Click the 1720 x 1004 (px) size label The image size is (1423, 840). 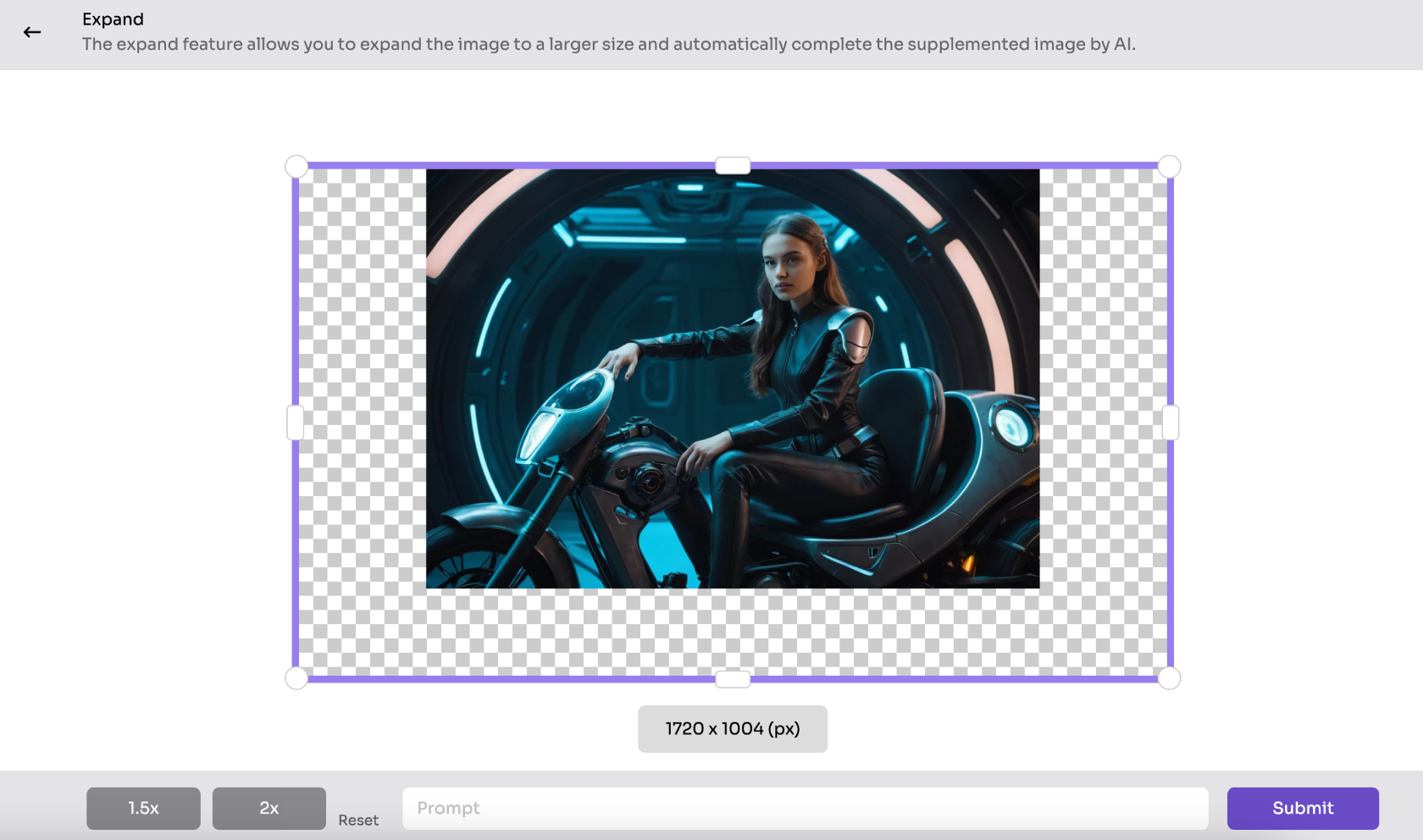click(x=733, y=729)
